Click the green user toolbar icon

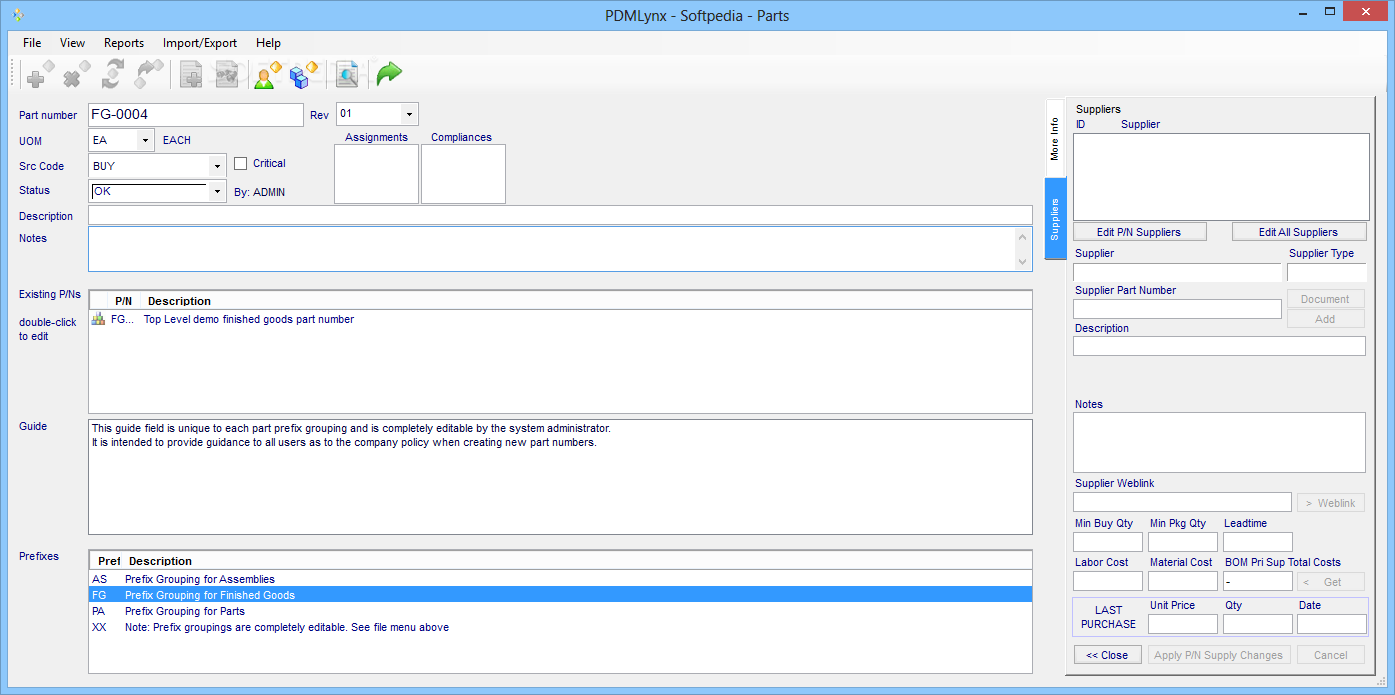(267, 74)
